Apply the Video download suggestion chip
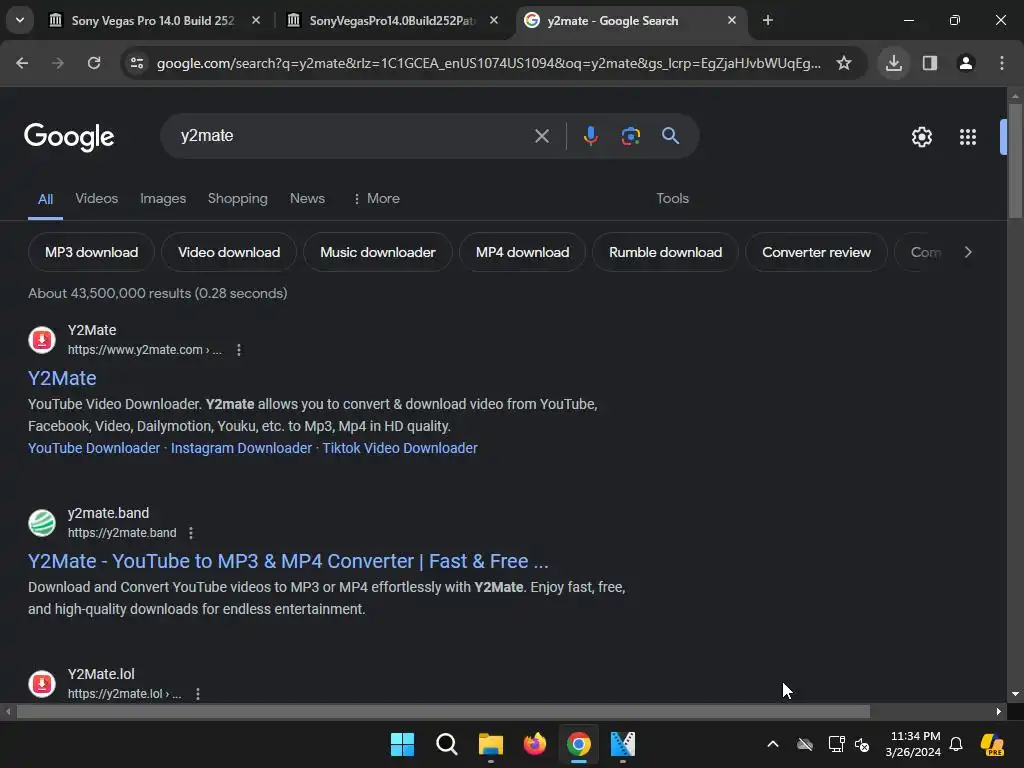The height and width of the screenshot is (768, 1024). point(229,252)
